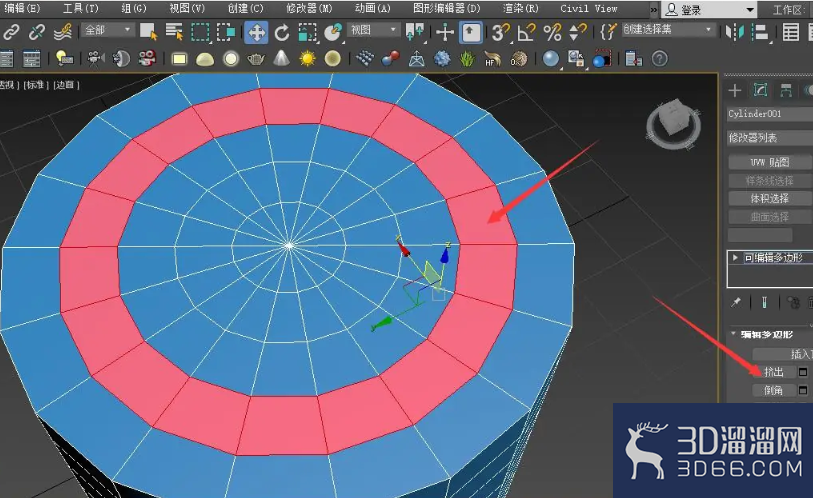Click the Bind to Space Warp icon
The width and height of the screenshot is (813, 498).
pos(63,32)
